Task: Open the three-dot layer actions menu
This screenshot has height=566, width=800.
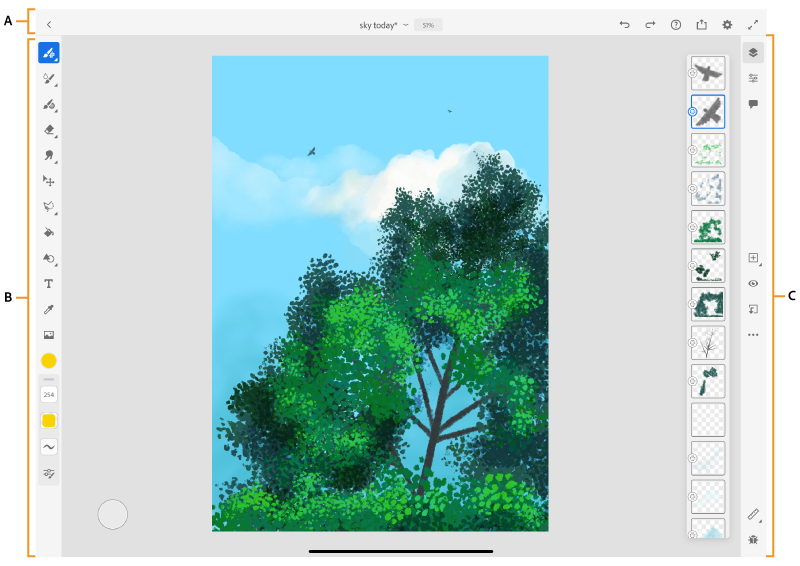Action: (753, 335)
